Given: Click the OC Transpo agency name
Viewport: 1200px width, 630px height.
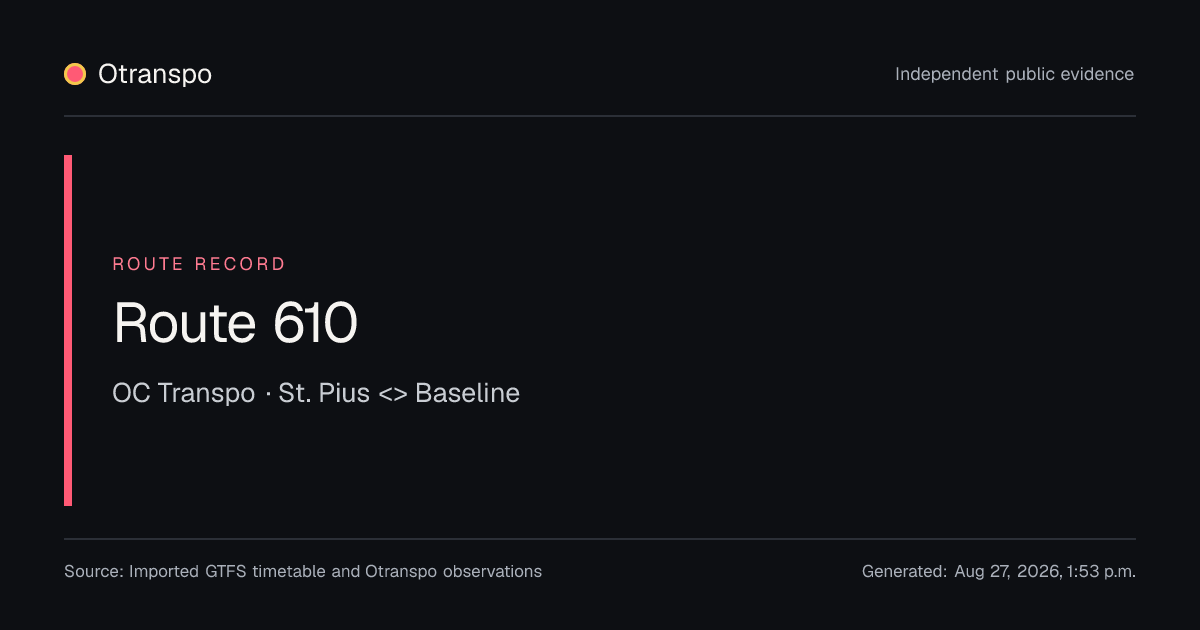Looking at the screenshot, I should [184, 393].
